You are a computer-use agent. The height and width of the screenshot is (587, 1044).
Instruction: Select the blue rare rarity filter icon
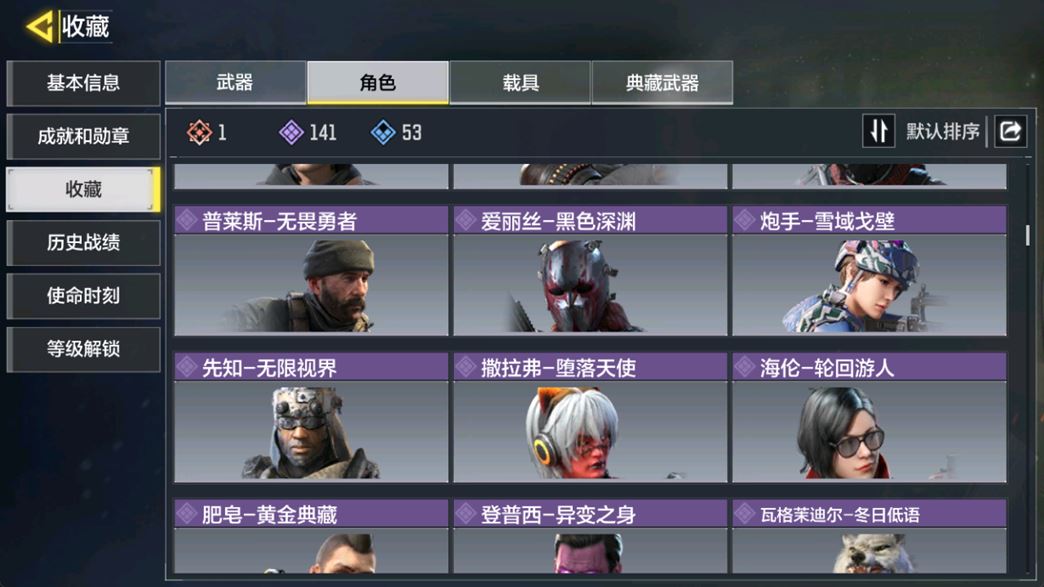click(383, 132)
